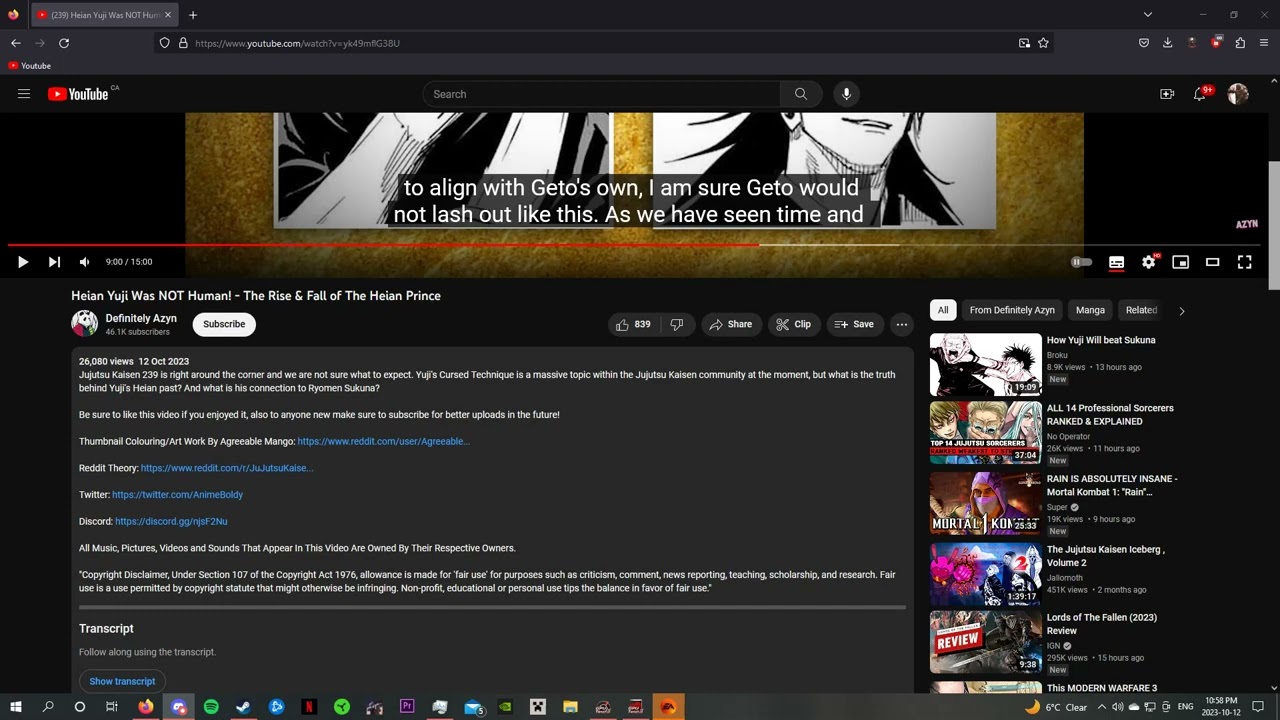
Task: Enter full screen mode
Action: pyautogui.click(x=1245, y=262)
